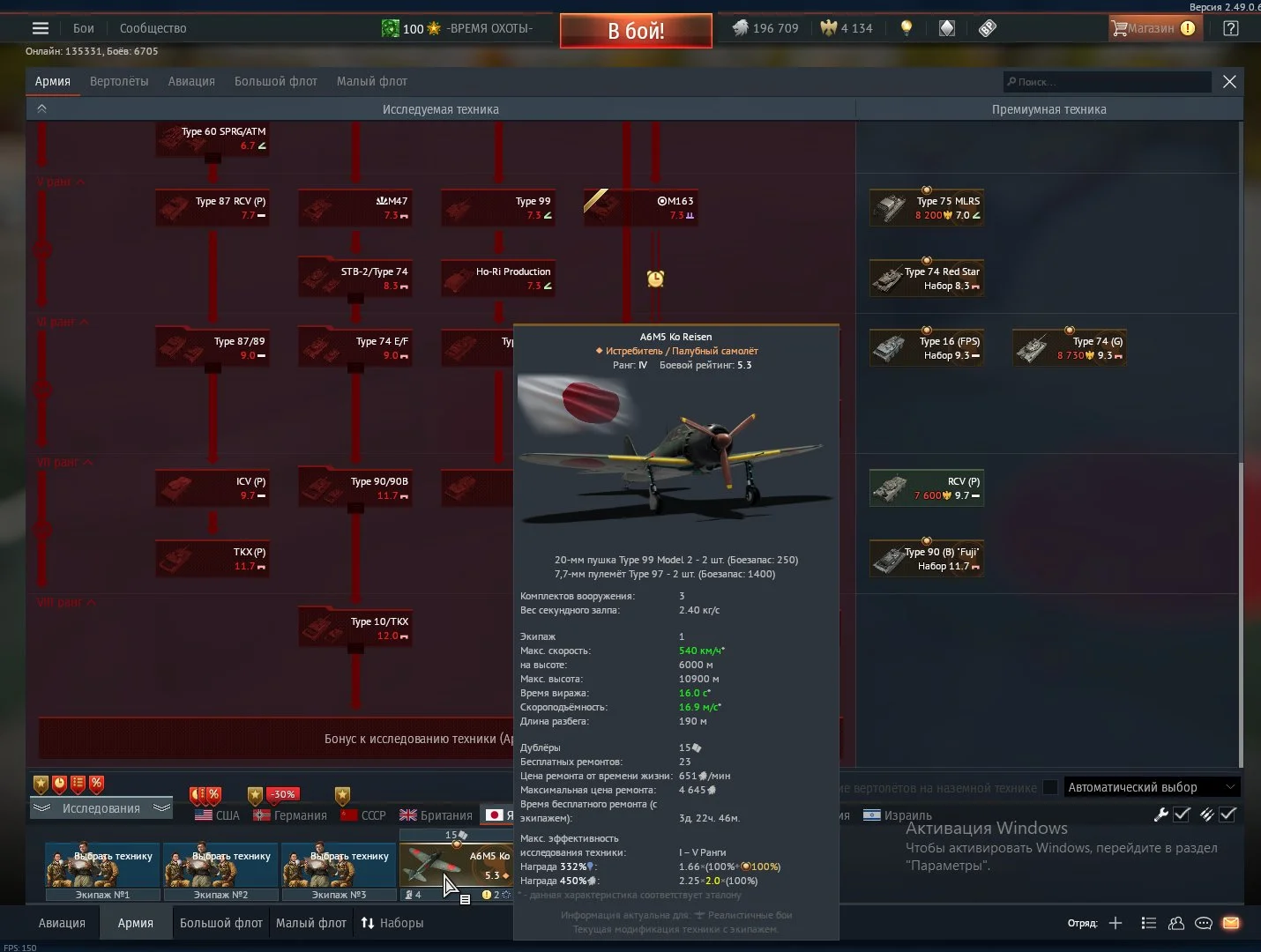Click the Поиск search field

(x=1107, y=82)
